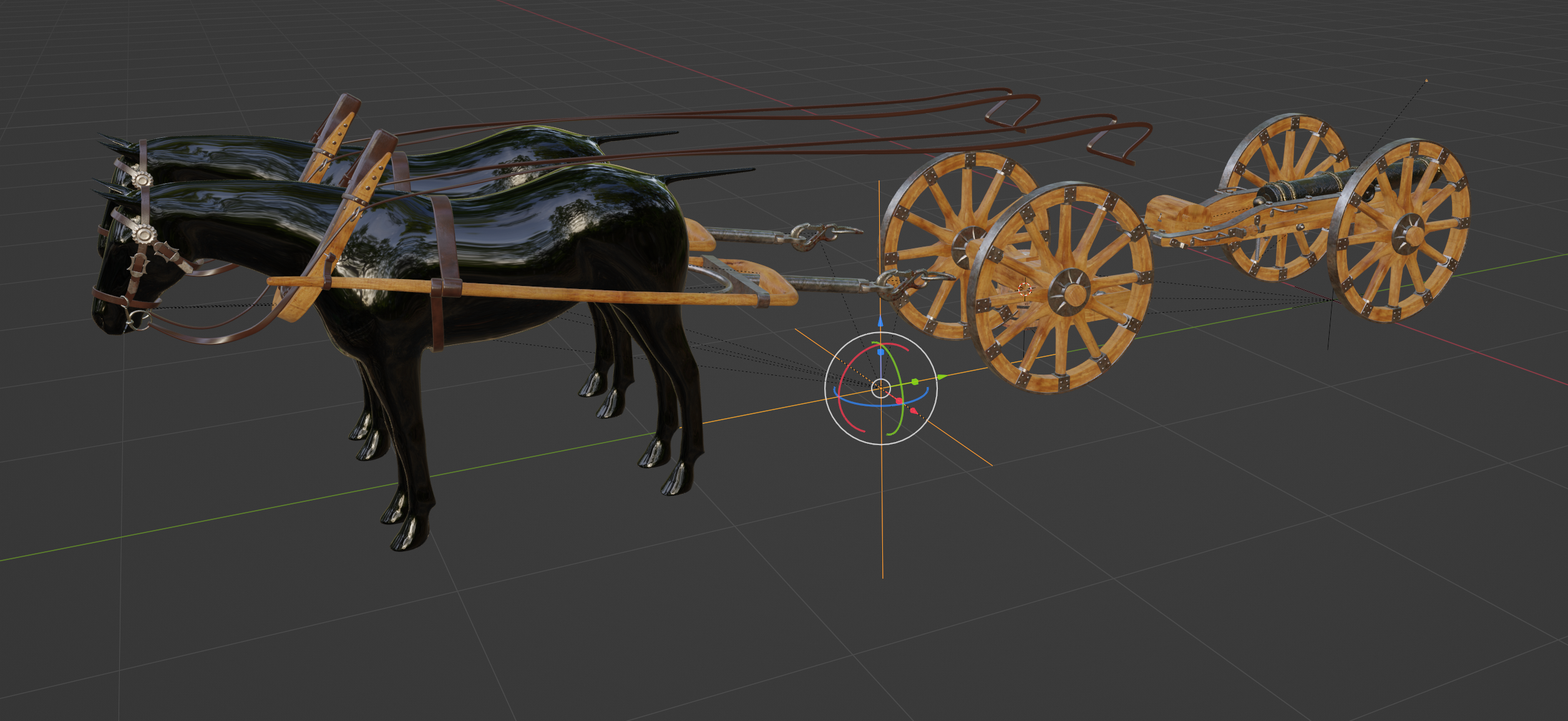Click the blue Z-axis move arrow
This screenshot has width=1568, height=721.
point(880,322)
